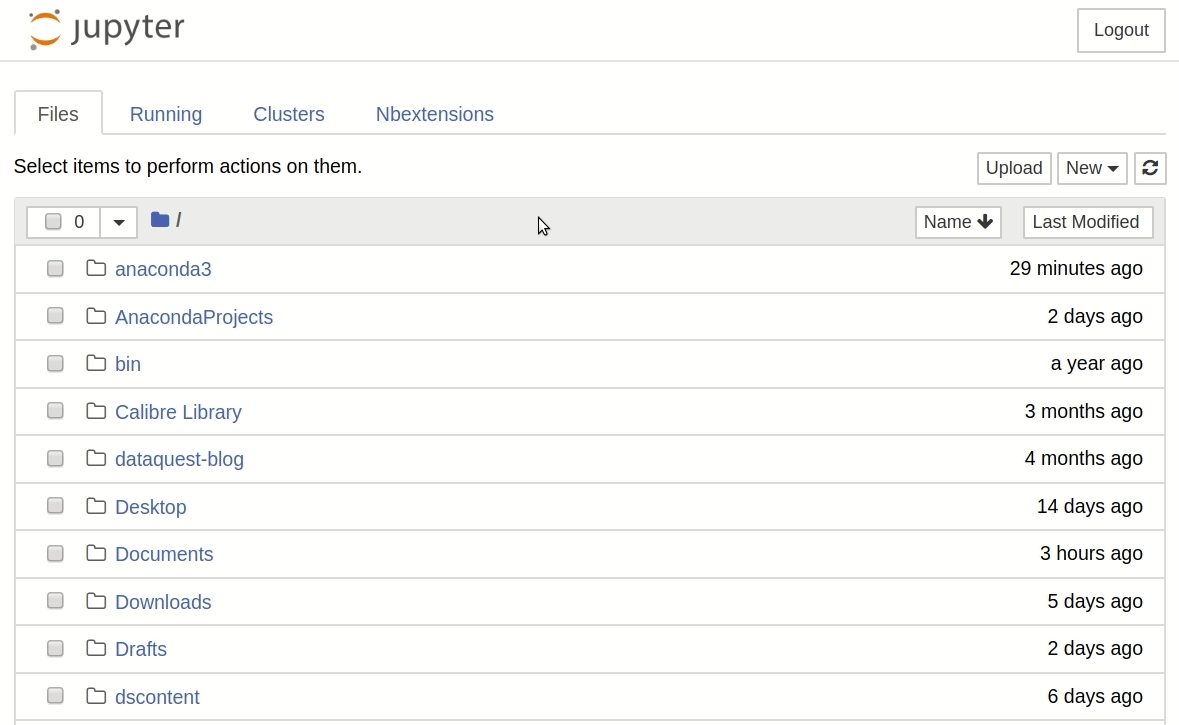Viewport: 1179px width, 725px height.
Task: Tick the checkbox for AnacondaProjects
Action: (55, 316)
